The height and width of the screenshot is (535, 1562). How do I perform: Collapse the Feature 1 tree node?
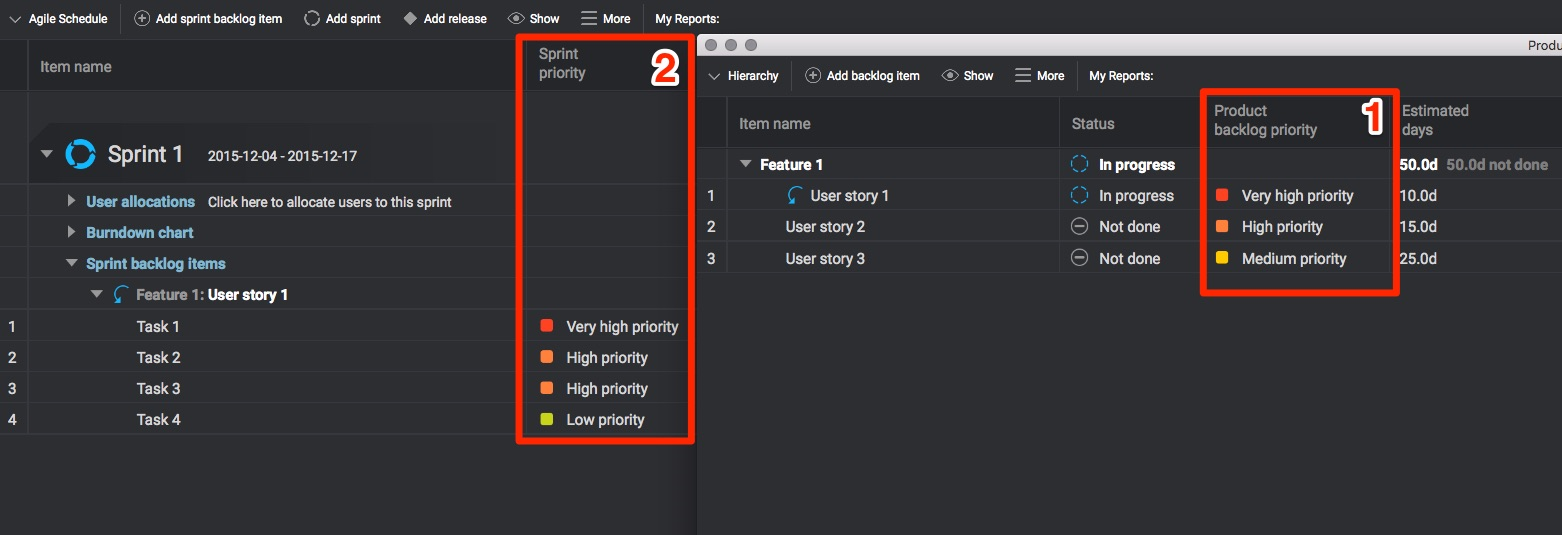click(745, 165)
